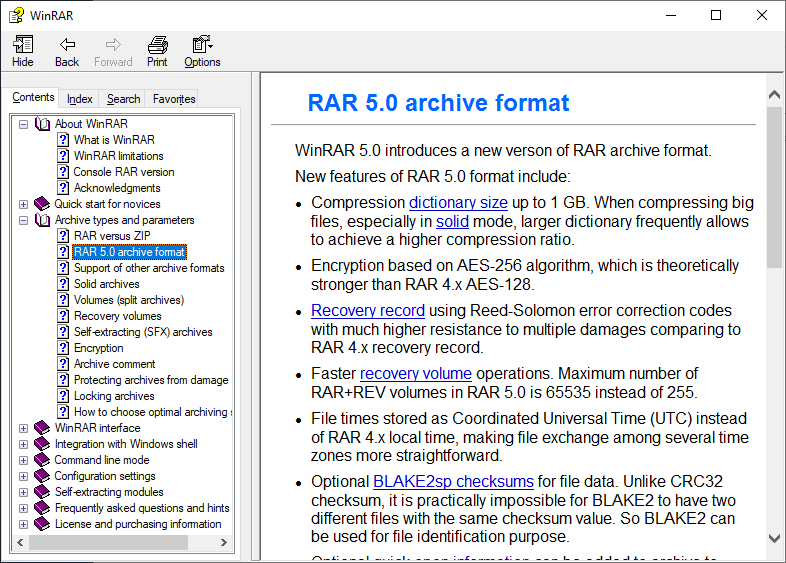This screenshot has width=786, height=563.
Task: Collapse Archive types and parameters node
Action: 24,220
